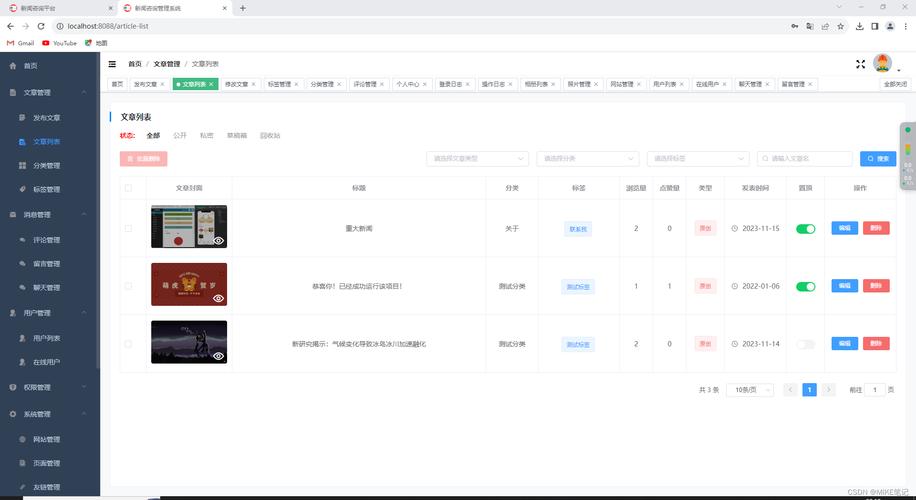Screen dimensions: 916x500
Task: Open the user avatar at top right
Action: click(882, 63)
